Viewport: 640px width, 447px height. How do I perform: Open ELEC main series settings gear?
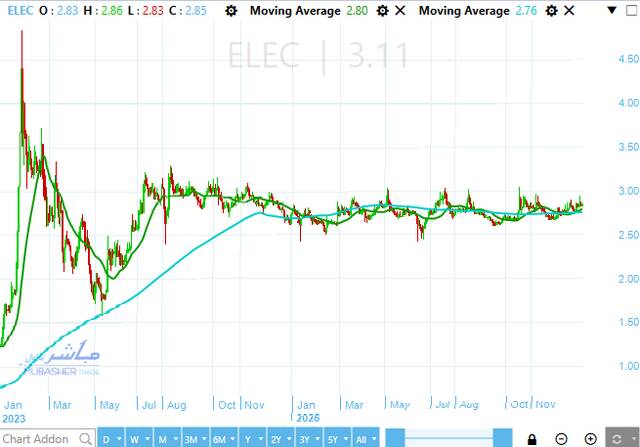[x=232, y=11]
